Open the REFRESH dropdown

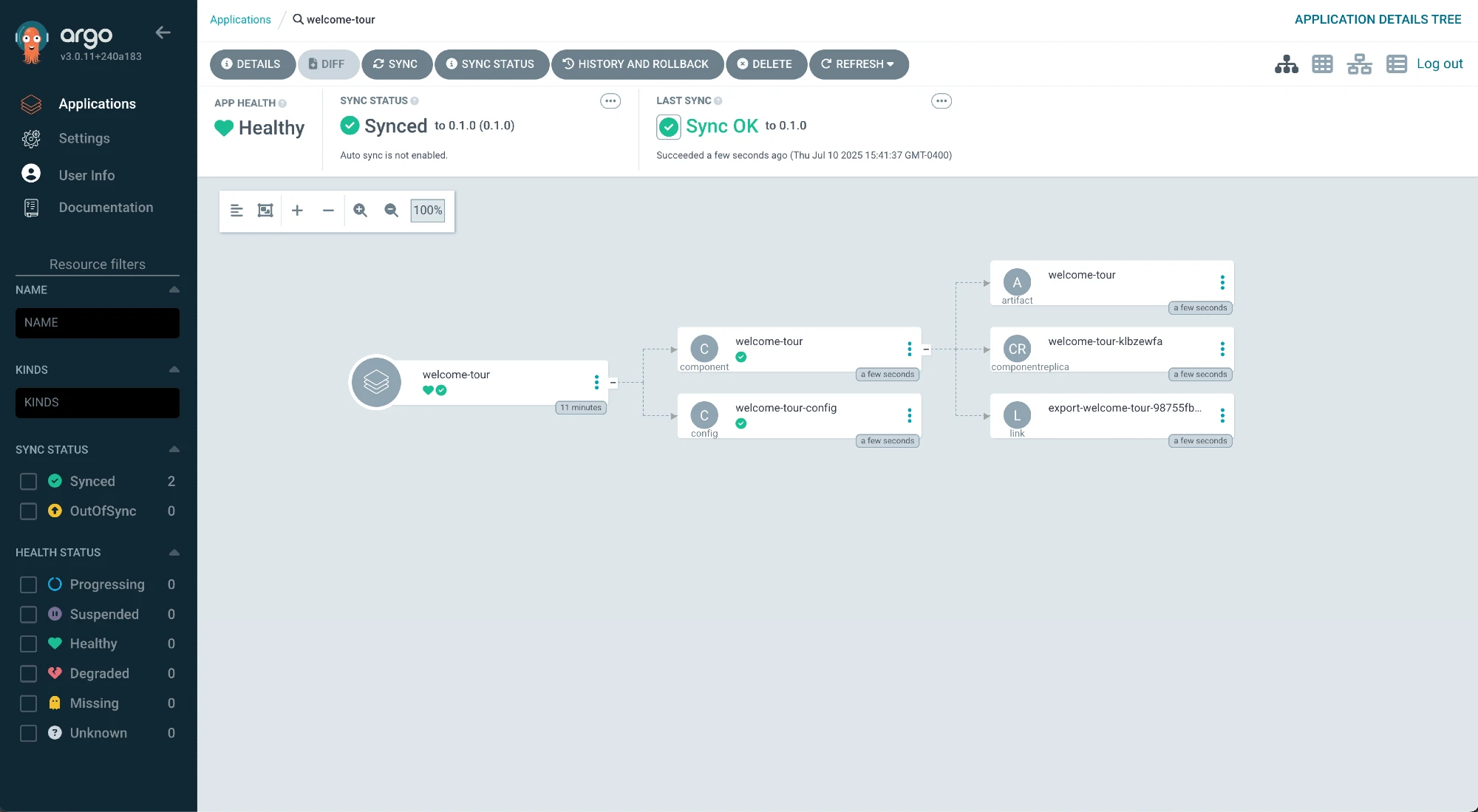(859, 64)
